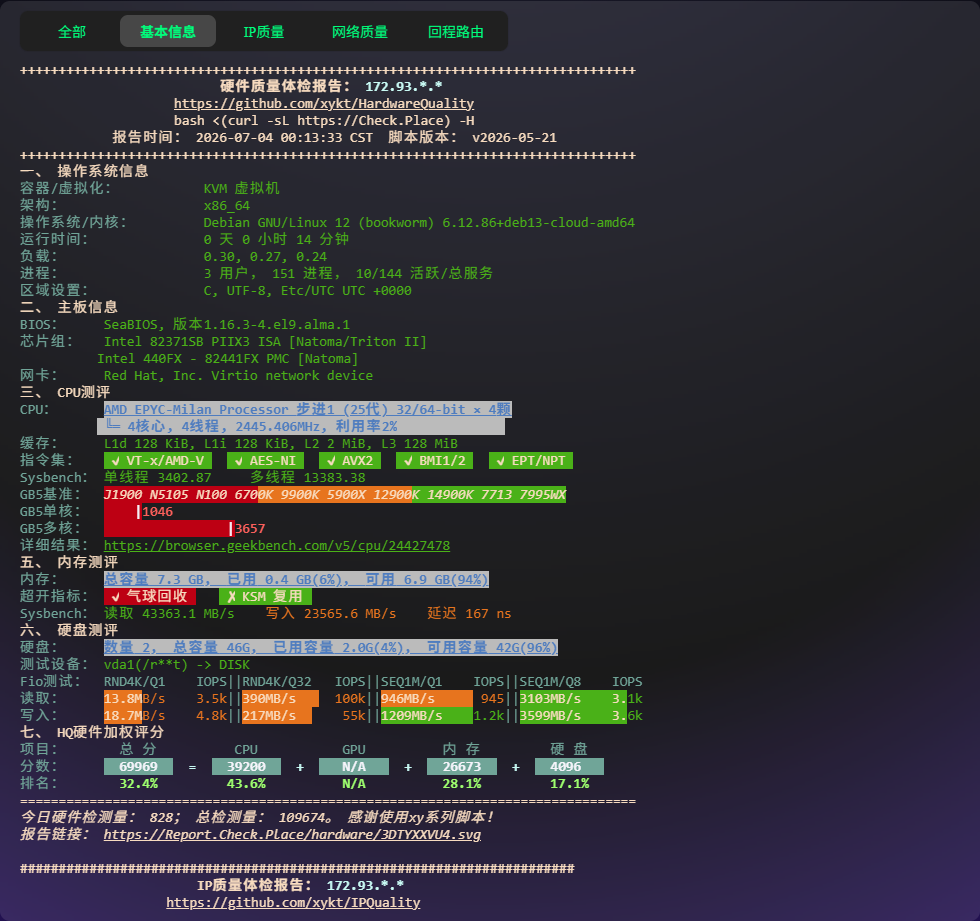Click the disk 数量 2 总容量 46G line

[331, 647]
